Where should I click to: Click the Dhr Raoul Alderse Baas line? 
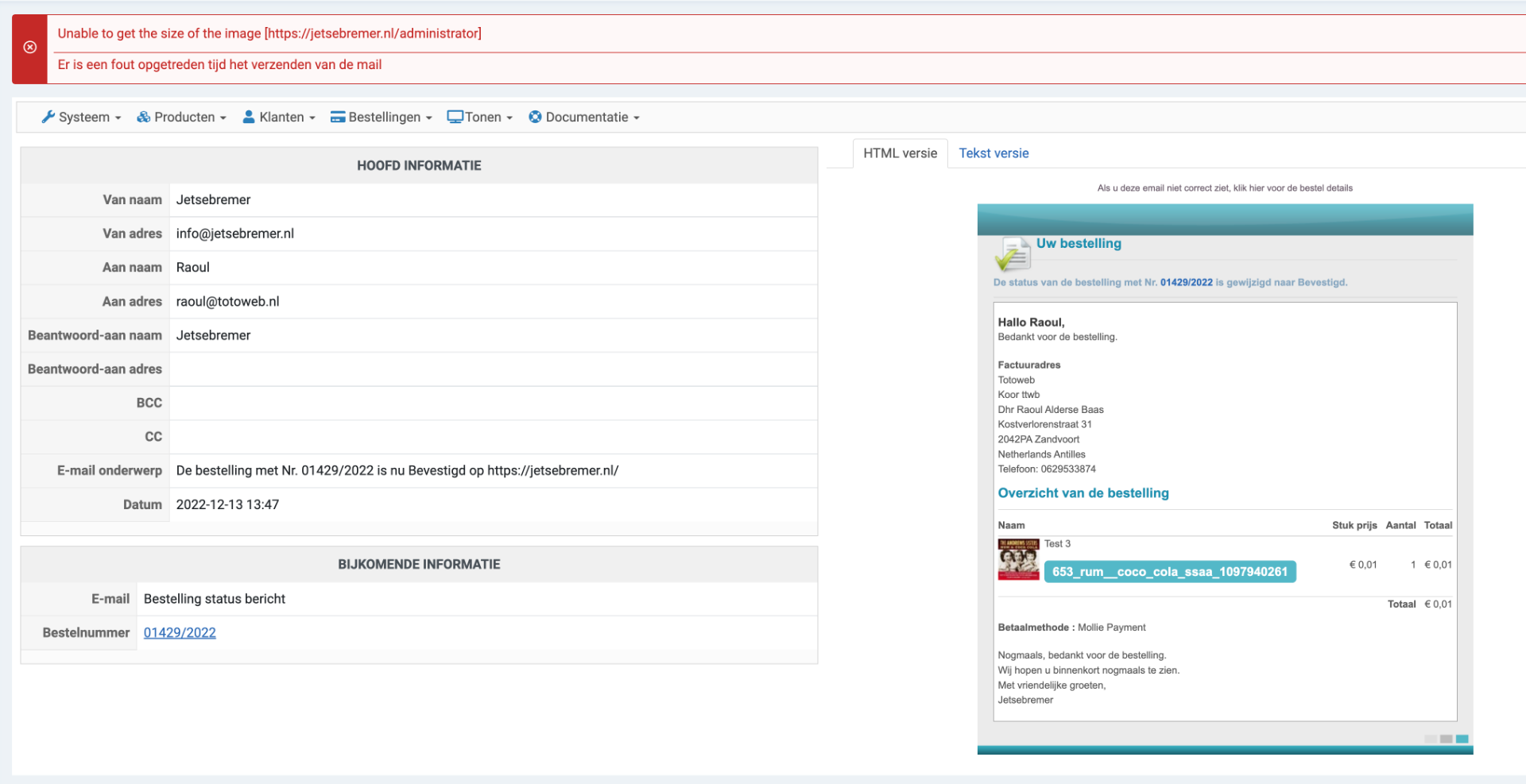[x=1051, y=410]
